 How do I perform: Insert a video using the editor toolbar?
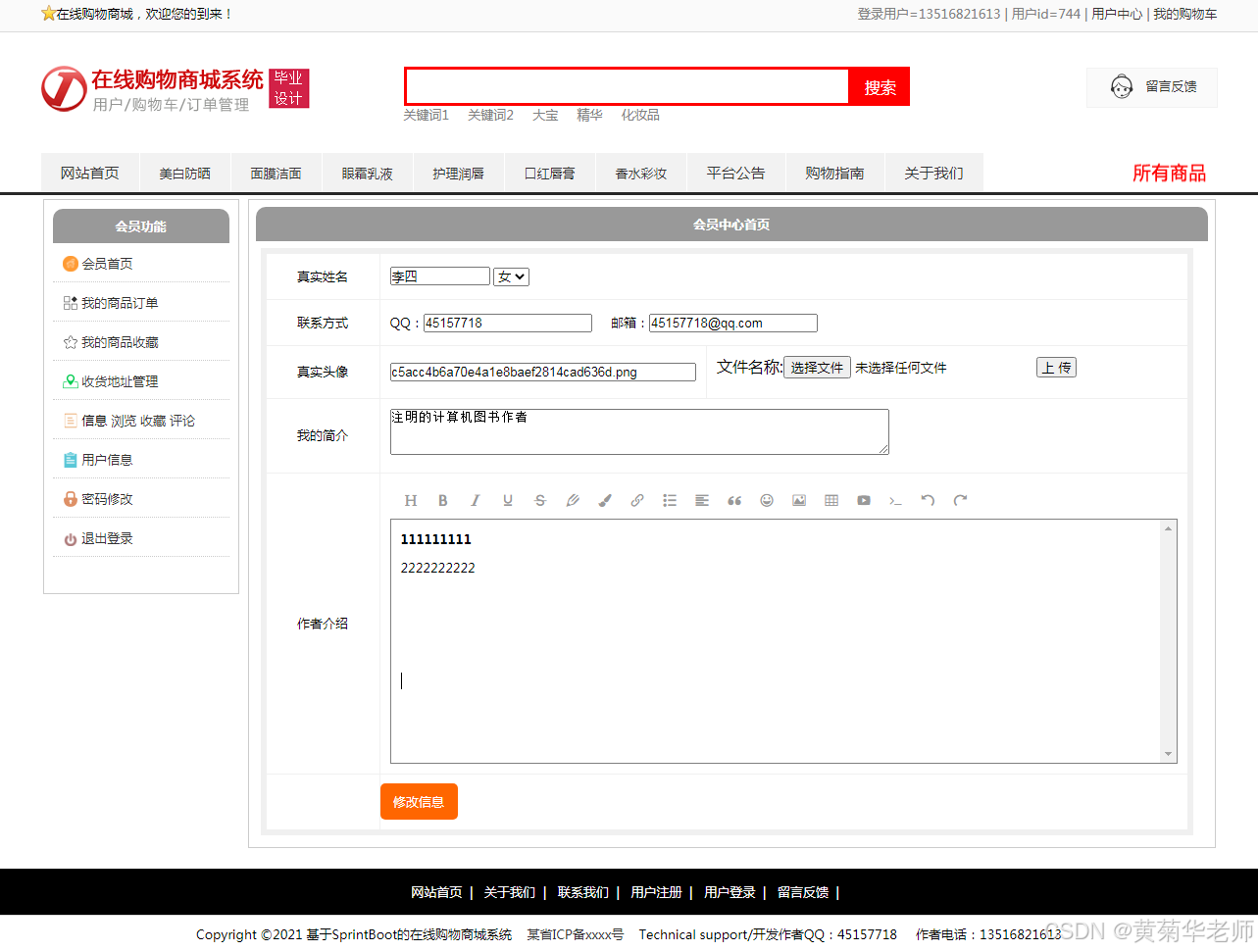(x=864, y=500)
